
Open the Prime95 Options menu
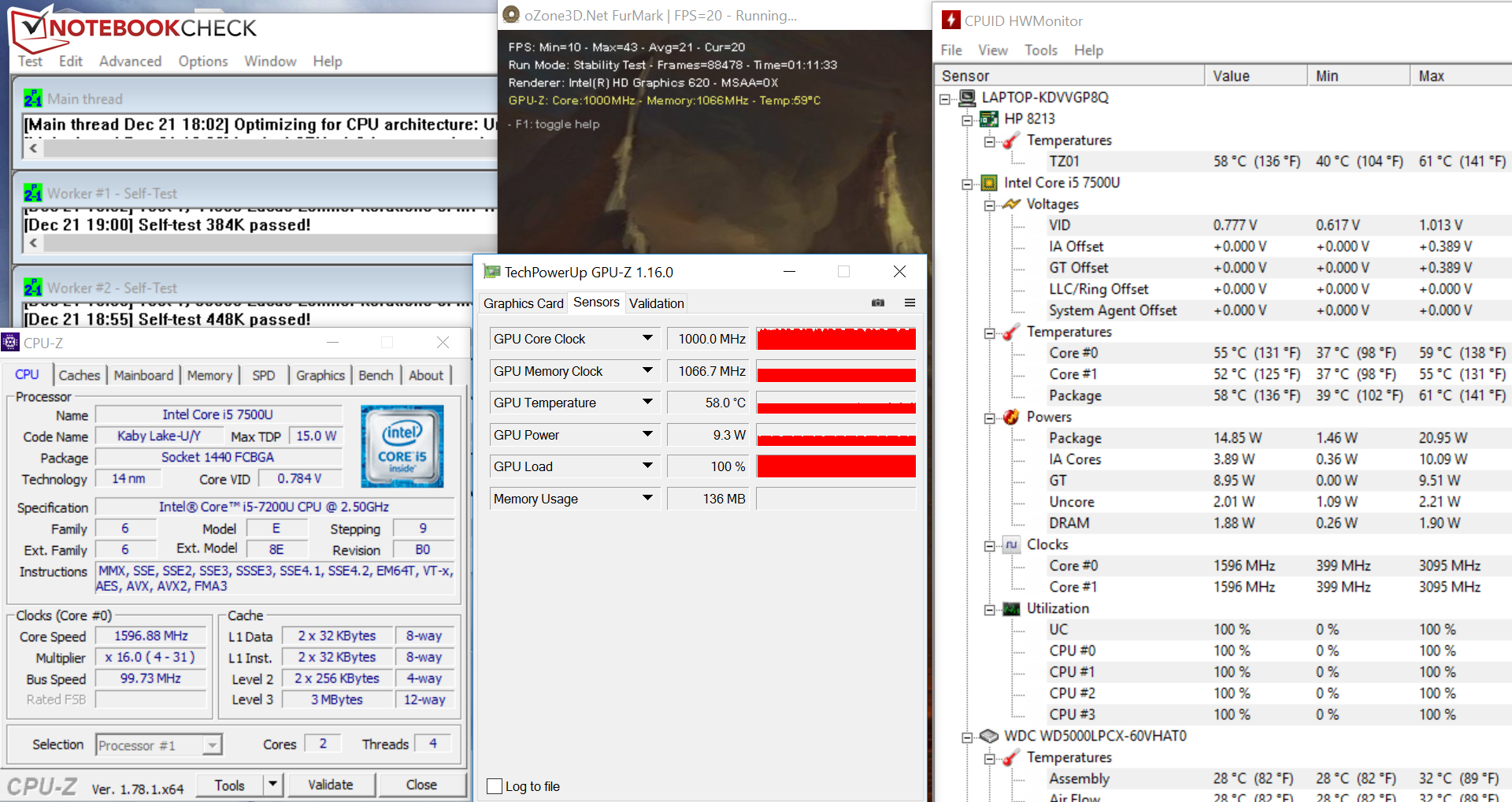coord(203,61)
